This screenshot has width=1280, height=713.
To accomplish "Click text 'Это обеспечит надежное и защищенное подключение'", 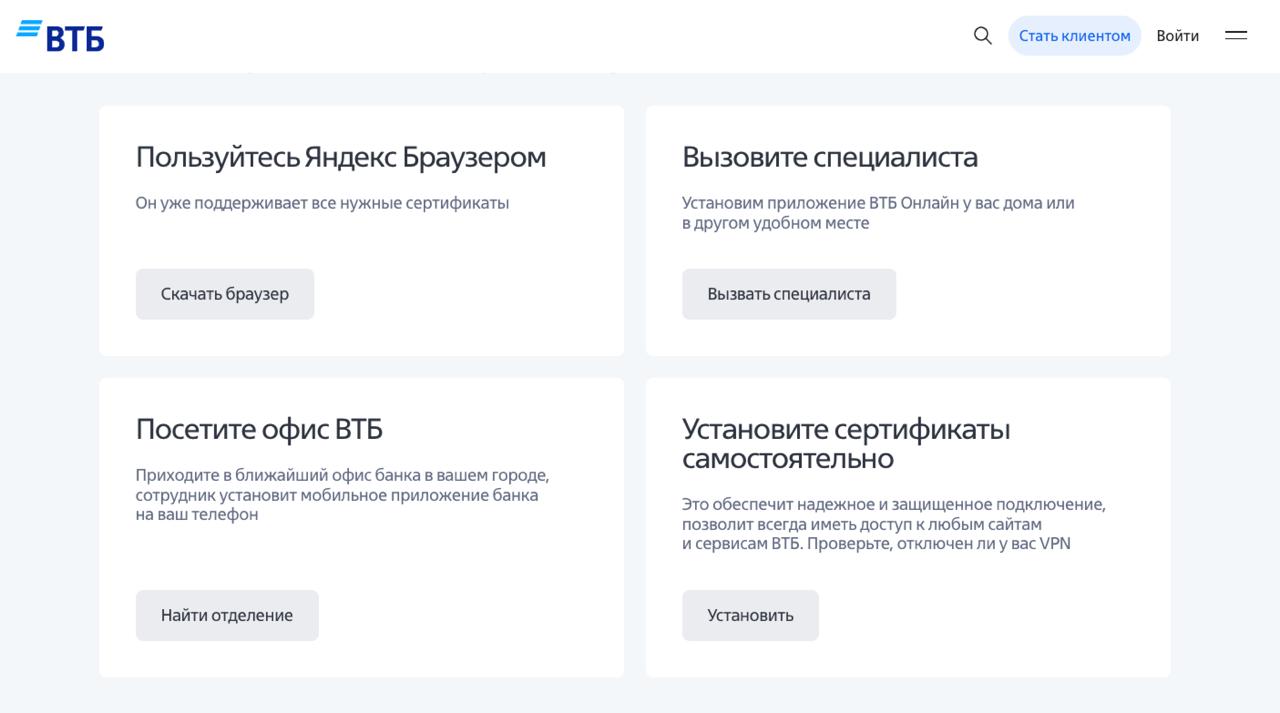I will pos(894,505).
